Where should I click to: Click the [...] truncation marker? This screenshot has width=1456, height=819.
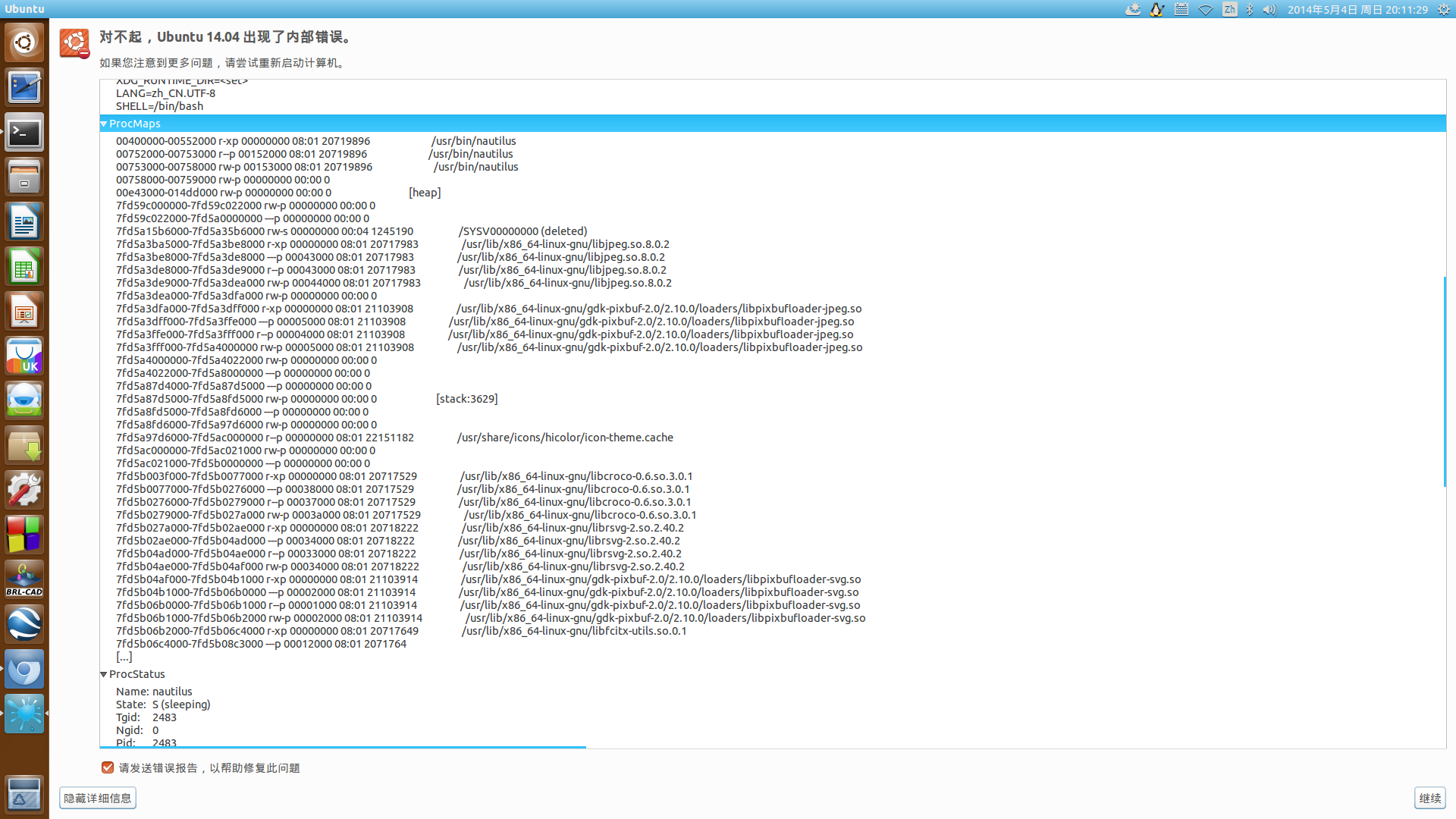coord(124,657)
